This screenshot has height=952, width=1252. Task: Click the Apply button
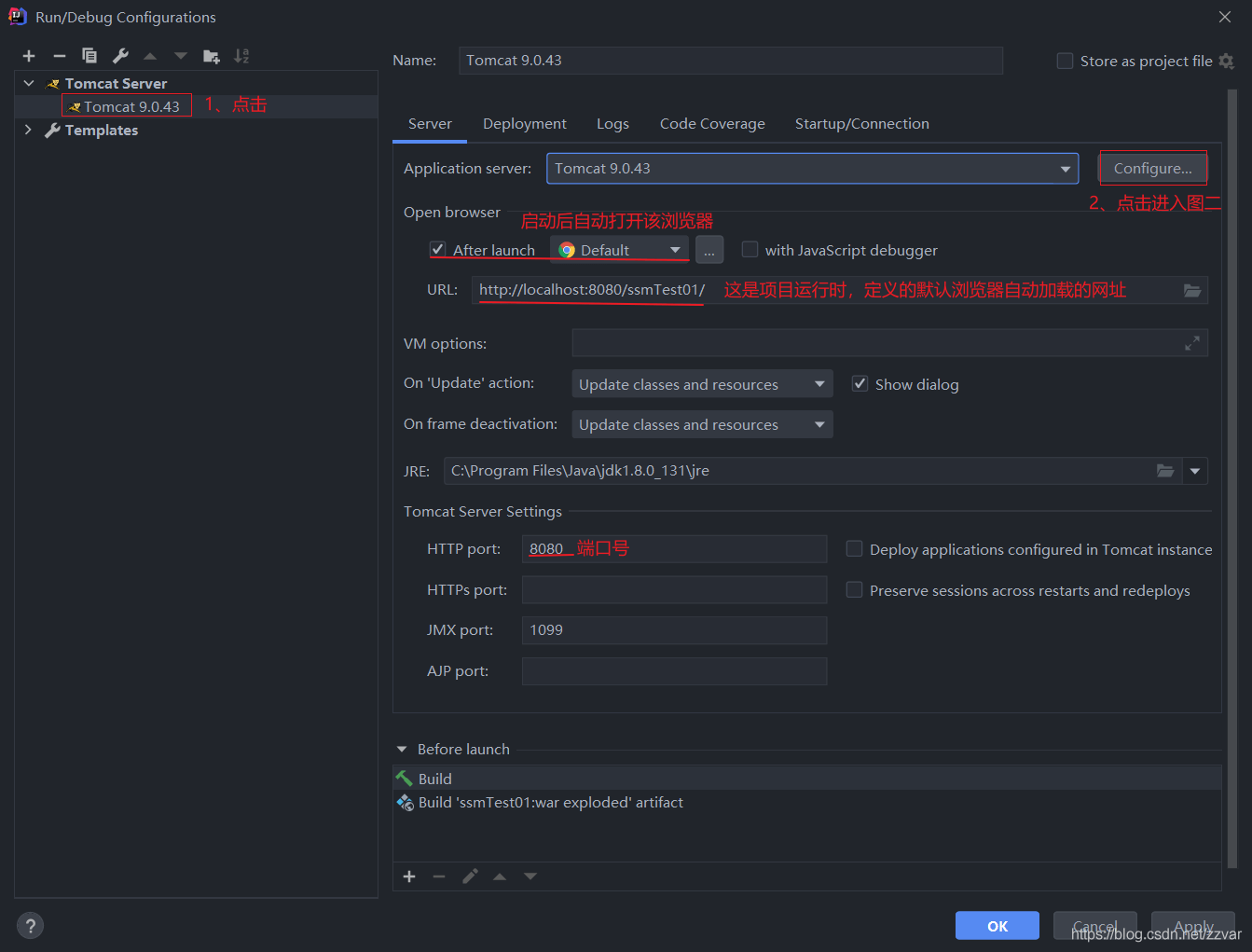[x=1193, y=926]
